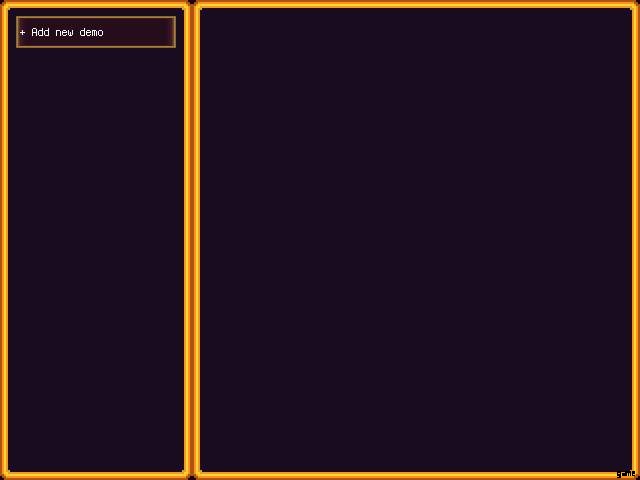The width and height of the screenshot is (640, 480).
Task: Click the top border of the left panel
Action: [96, 5]
